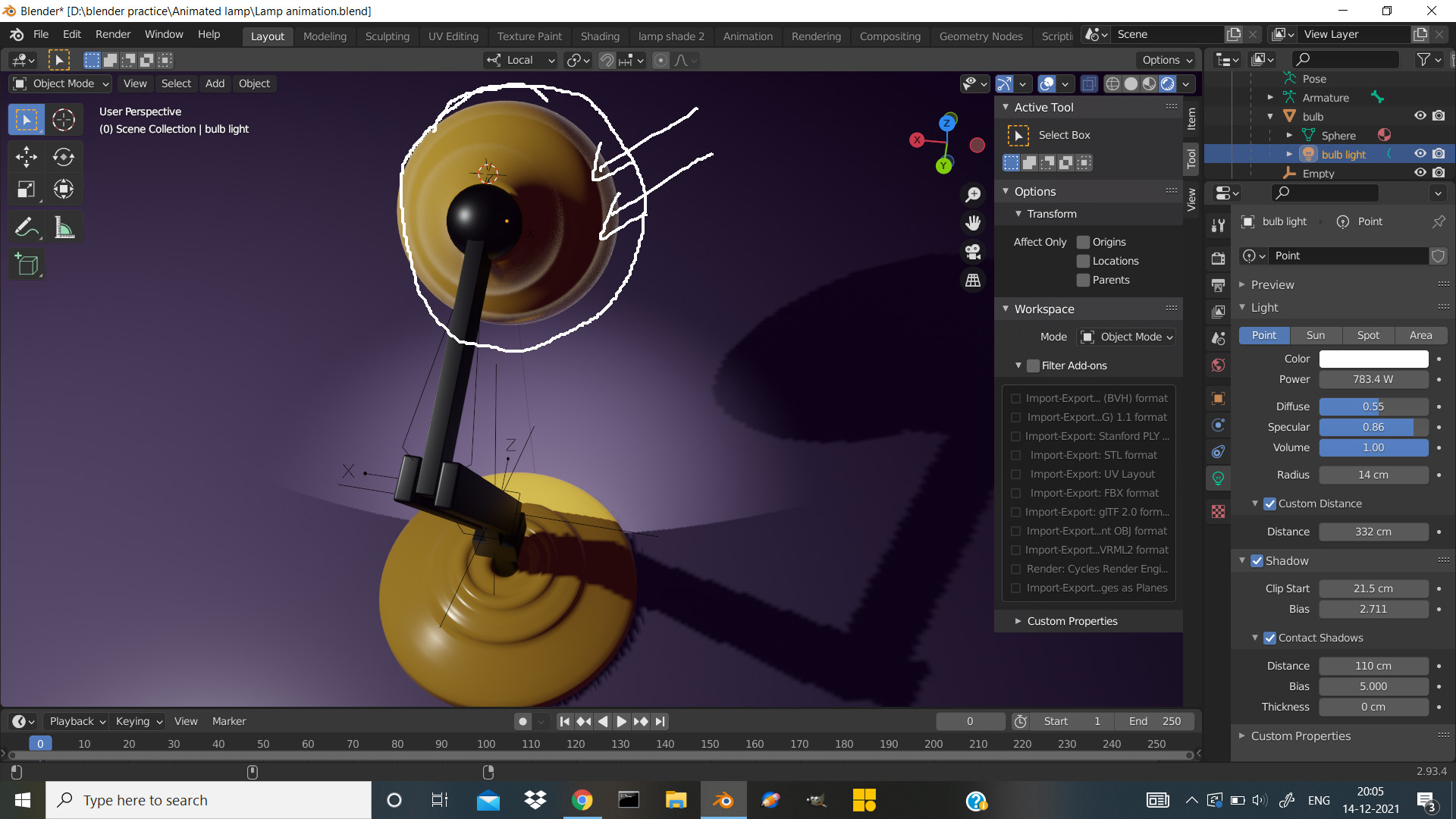Uncheck the Contact Shadows option
The image size is (1456, 819).
coord(1269,638)
